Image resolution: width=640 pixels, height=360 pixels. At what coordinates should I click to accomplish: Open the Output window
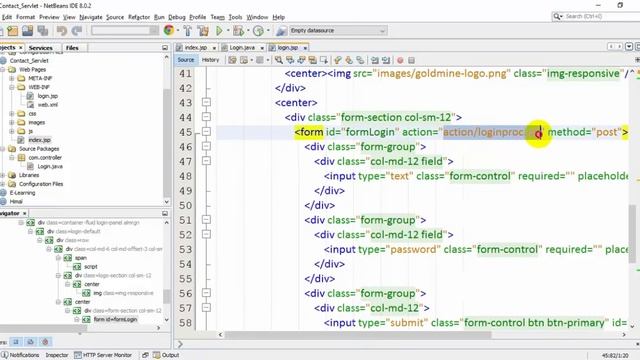pos(166,355)
